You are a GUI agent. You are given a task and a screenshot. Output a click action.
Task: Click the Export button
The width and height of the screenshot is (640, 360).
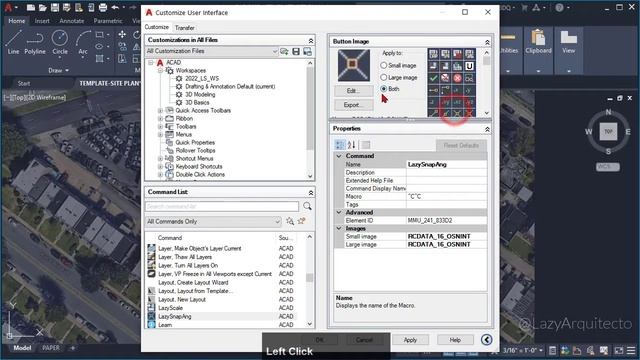click(x=353, y=105)
